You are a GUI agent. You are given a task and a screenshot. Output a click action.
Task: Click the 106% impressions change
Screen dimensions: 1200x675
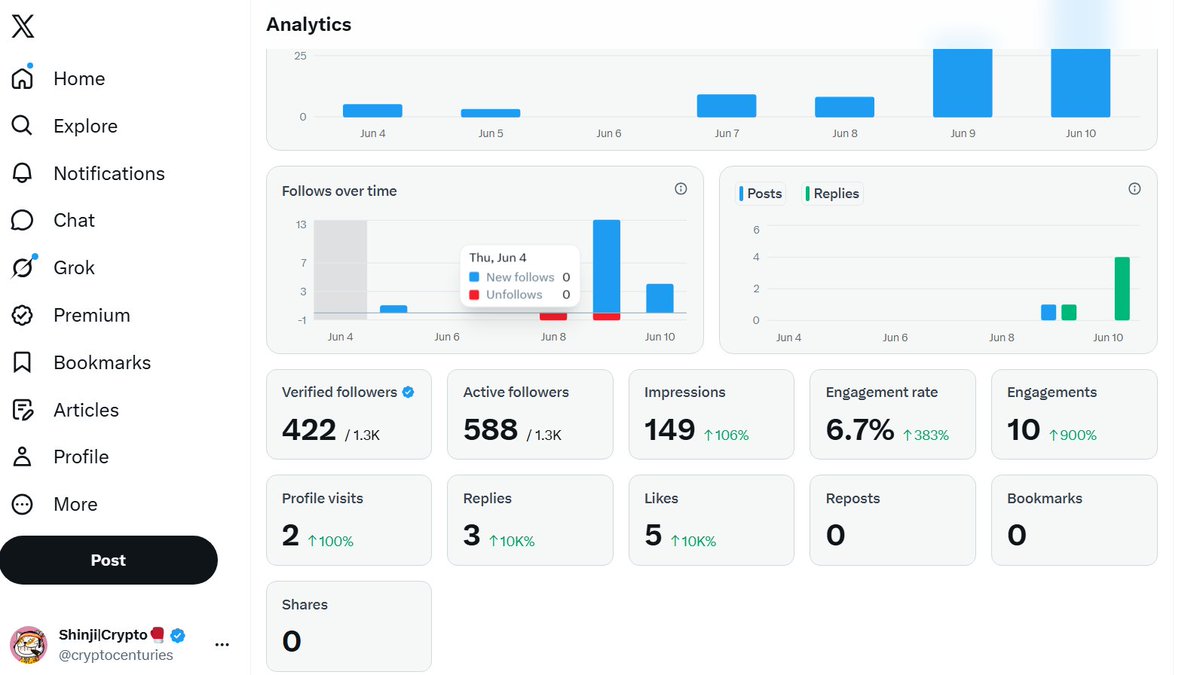[726, 435]
